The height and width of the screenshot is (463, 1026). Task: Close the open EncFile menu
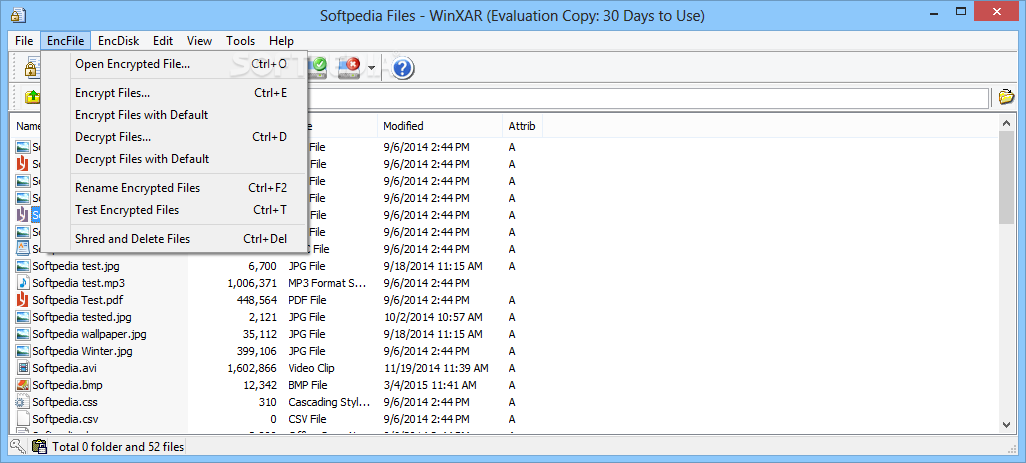pos(65,41)
